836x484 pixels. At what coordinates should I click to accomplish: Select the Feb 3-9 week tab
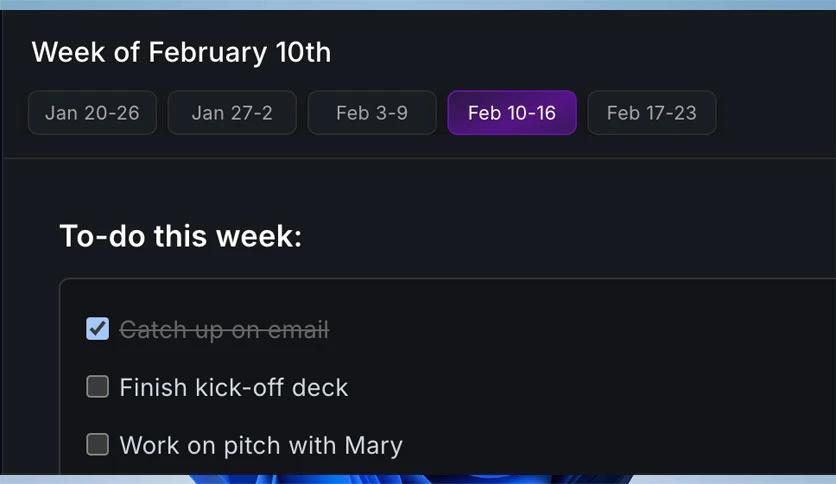point(372,112)
